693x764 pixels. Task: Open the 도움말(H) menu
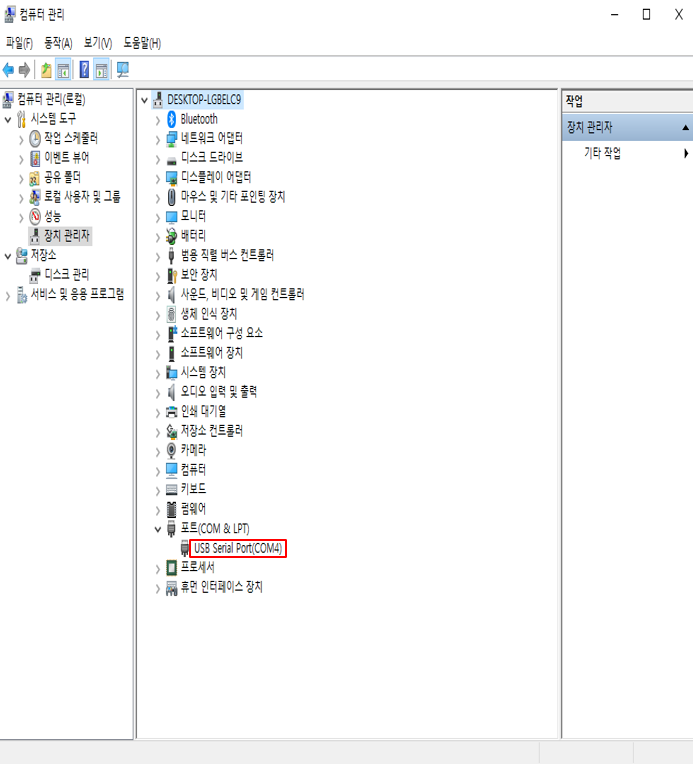tap(142, 43)
